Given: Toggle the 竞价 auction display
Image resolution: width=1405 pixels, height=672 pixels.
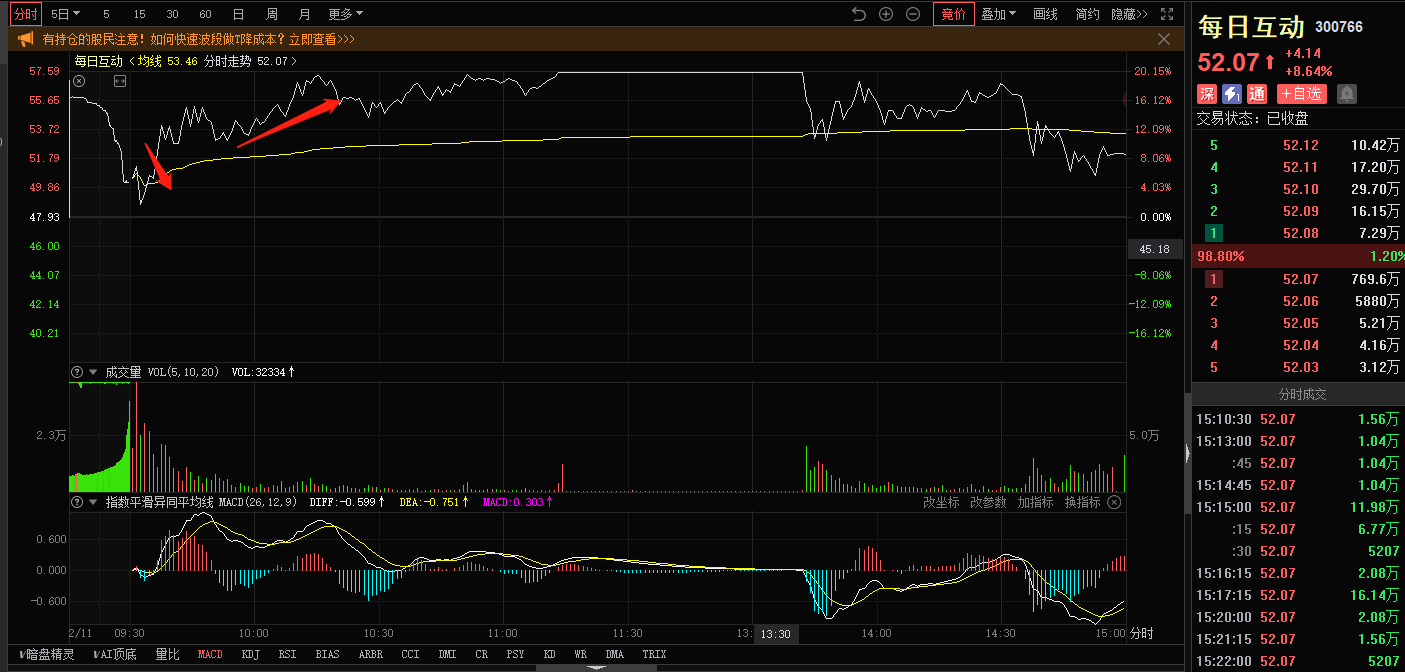Looking at the screenshot, I should click(953, 14).
